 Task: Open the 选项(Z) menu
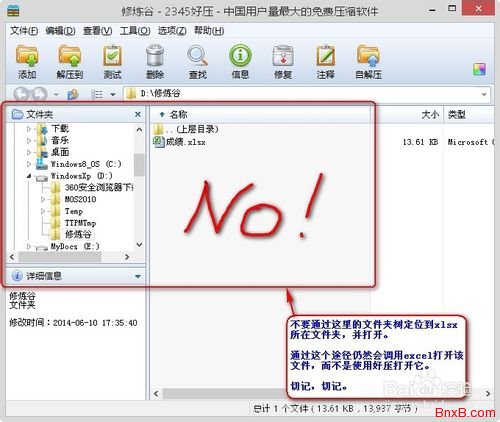[x=172, y=31]
